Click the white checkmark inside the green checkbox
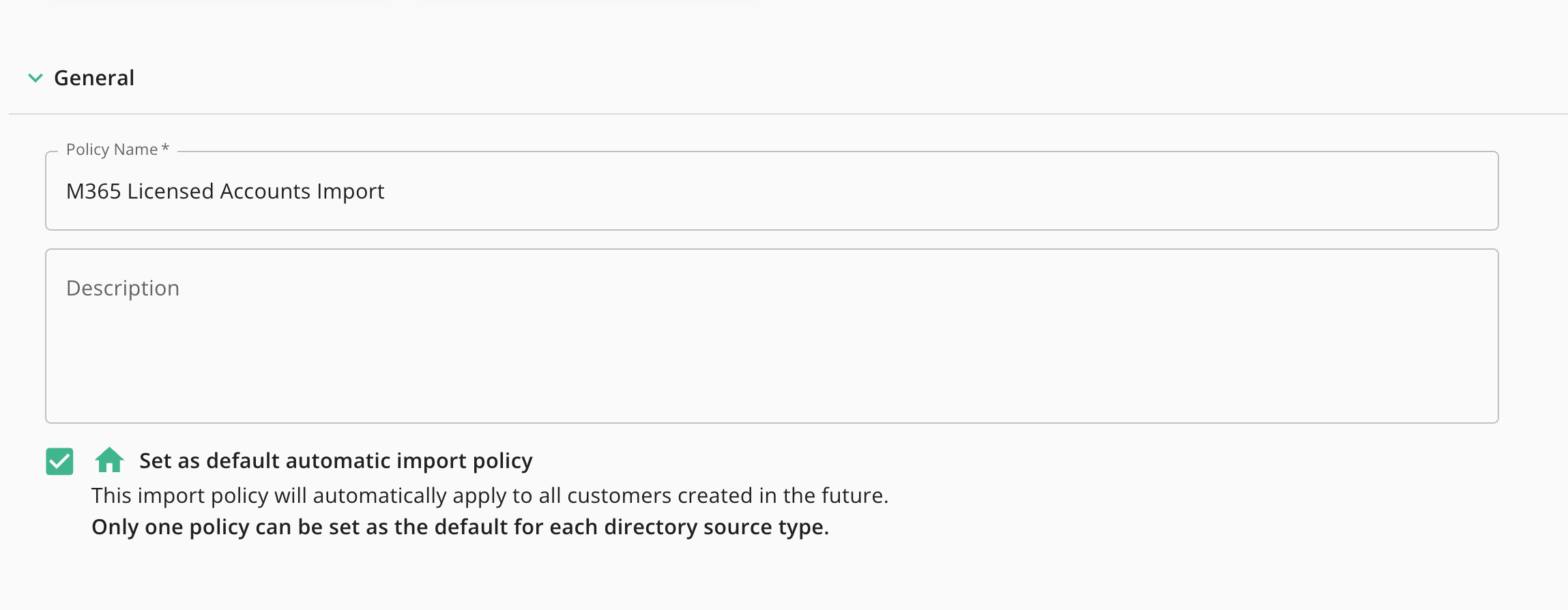This screenshot has width=1568, height=610. click(x=59, y=462)
